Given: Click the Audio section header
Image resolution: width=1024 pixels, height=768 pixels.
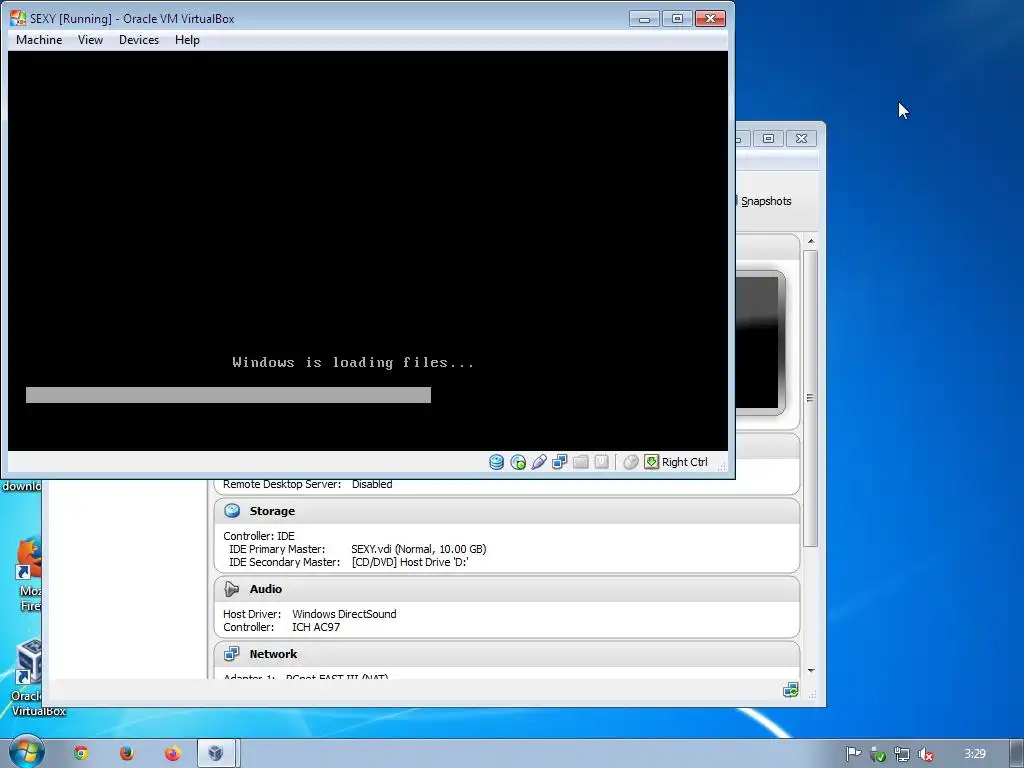Looking at the screenshot, I should (x=507, y=589).
